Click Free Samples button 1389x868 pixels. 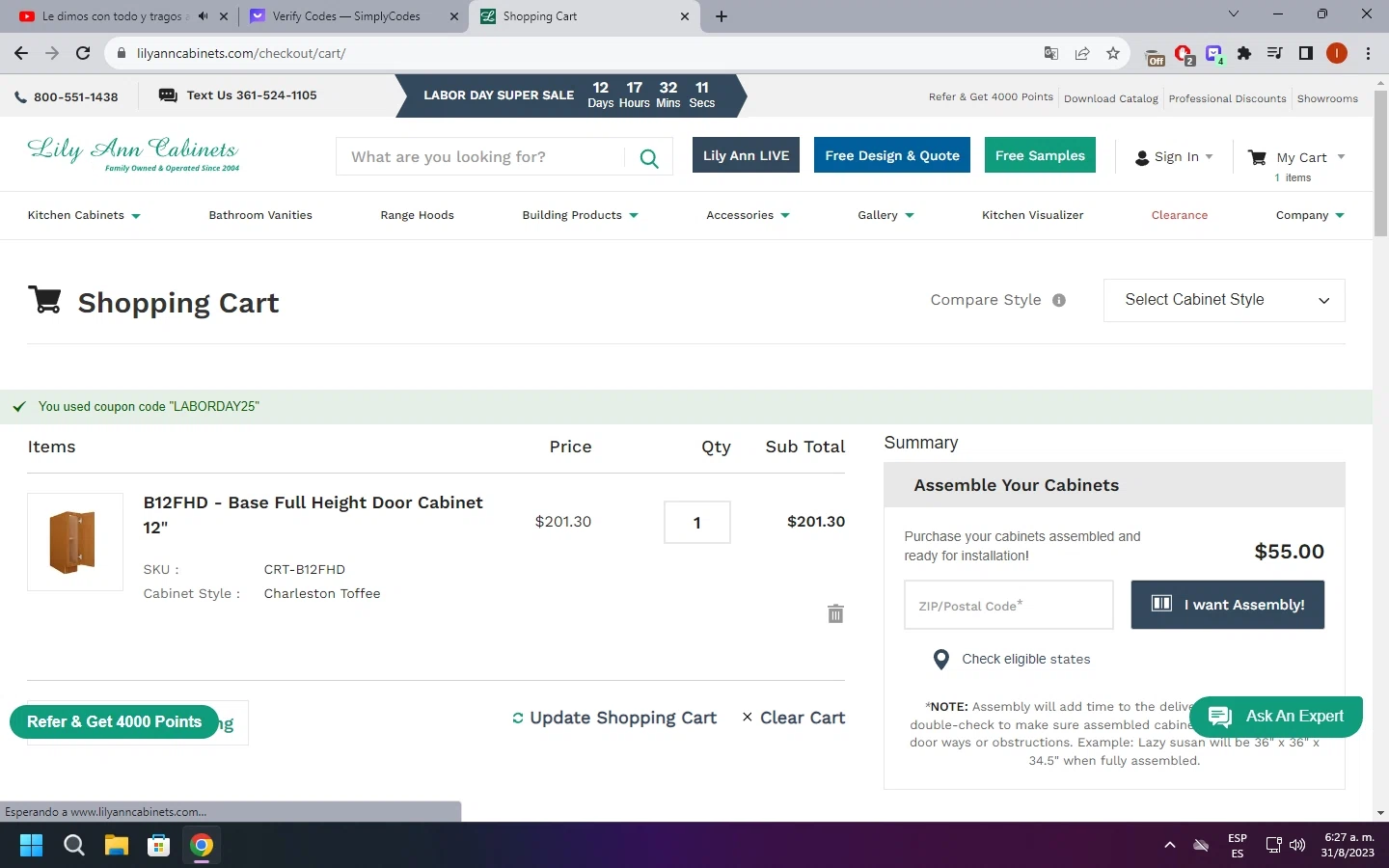pyautogui.click(x=1040, y=155)
